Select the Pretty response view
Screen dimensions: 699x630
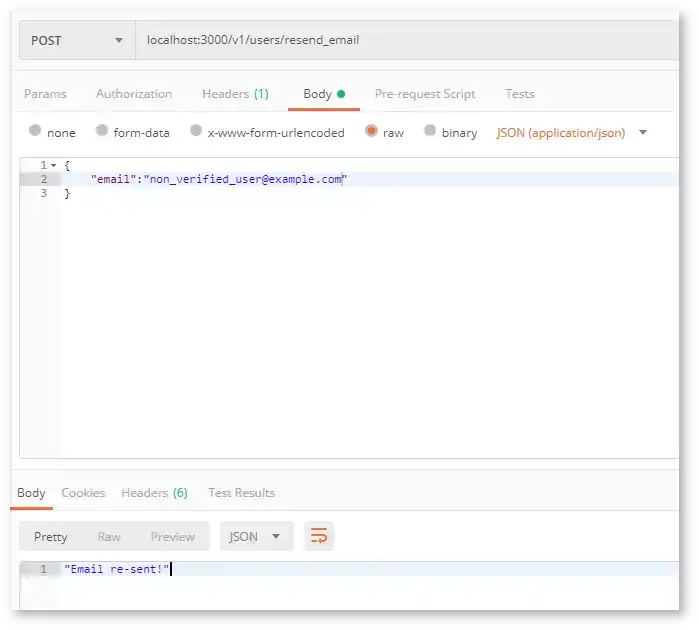pyautogui.click(x=50, y=536)
